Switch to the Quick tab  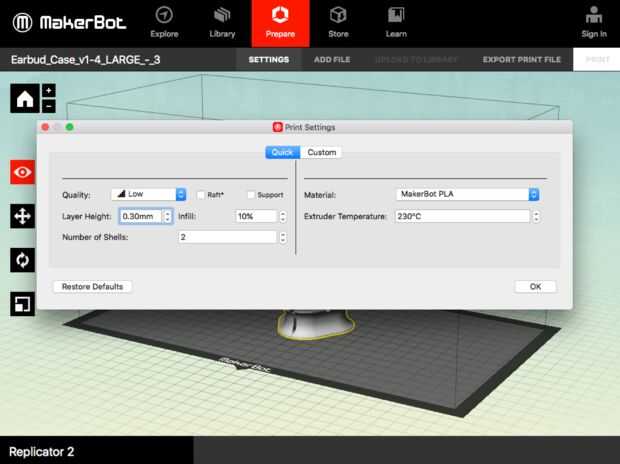282,152
